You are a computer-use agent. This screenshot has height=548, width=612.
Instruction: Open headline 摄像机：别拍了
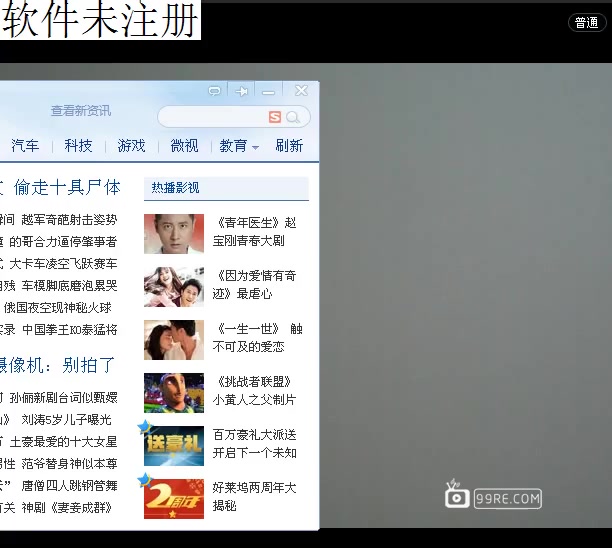click(x=57, y=365)
